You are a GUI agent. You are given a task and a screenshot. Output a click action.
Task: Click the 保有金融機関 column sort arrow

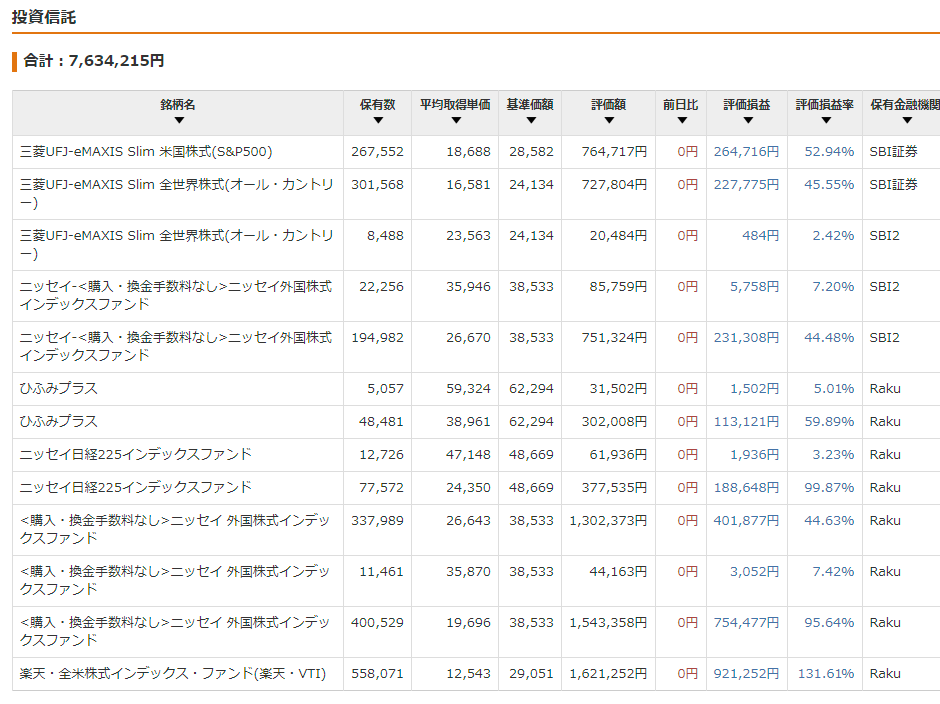tap(906, 121)
